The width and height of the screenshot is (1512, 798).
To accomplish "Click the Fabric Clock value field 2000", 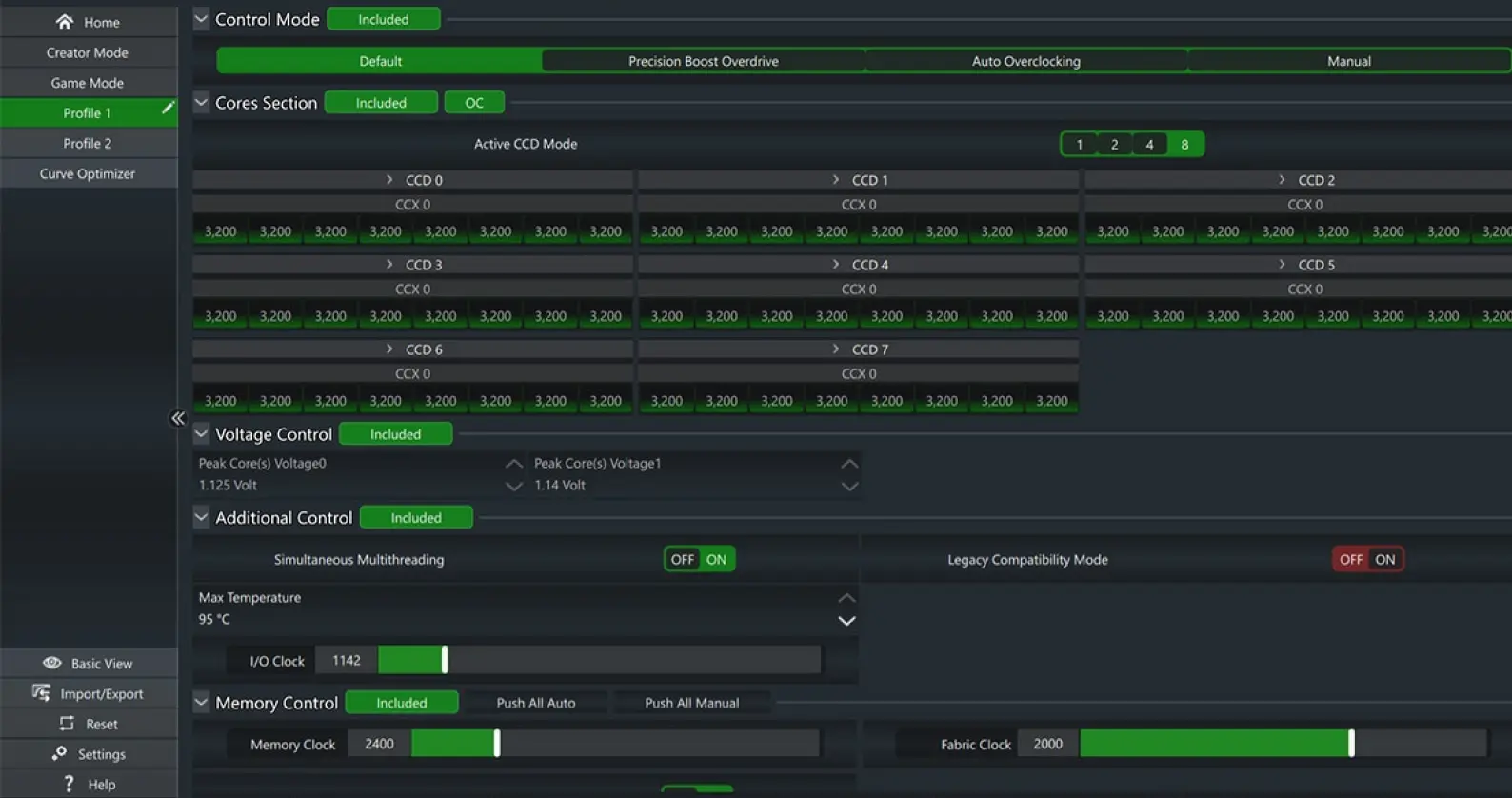I will click(1048, 744).
